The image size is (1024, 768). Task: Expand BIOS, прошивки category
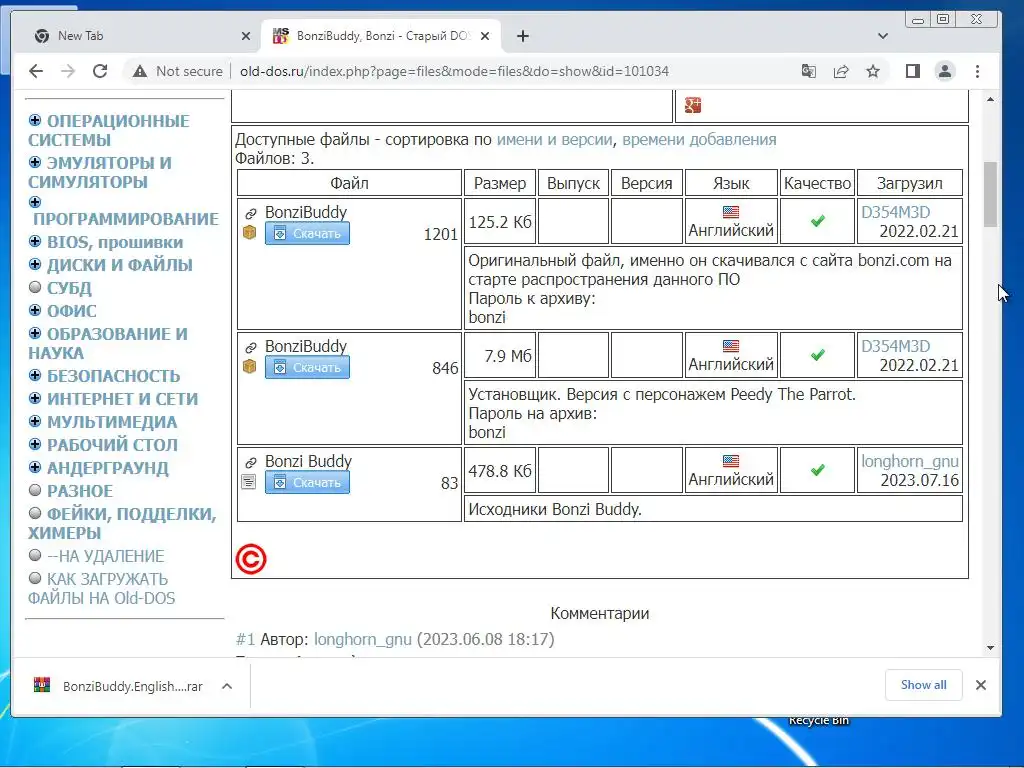tap(35, 242)
